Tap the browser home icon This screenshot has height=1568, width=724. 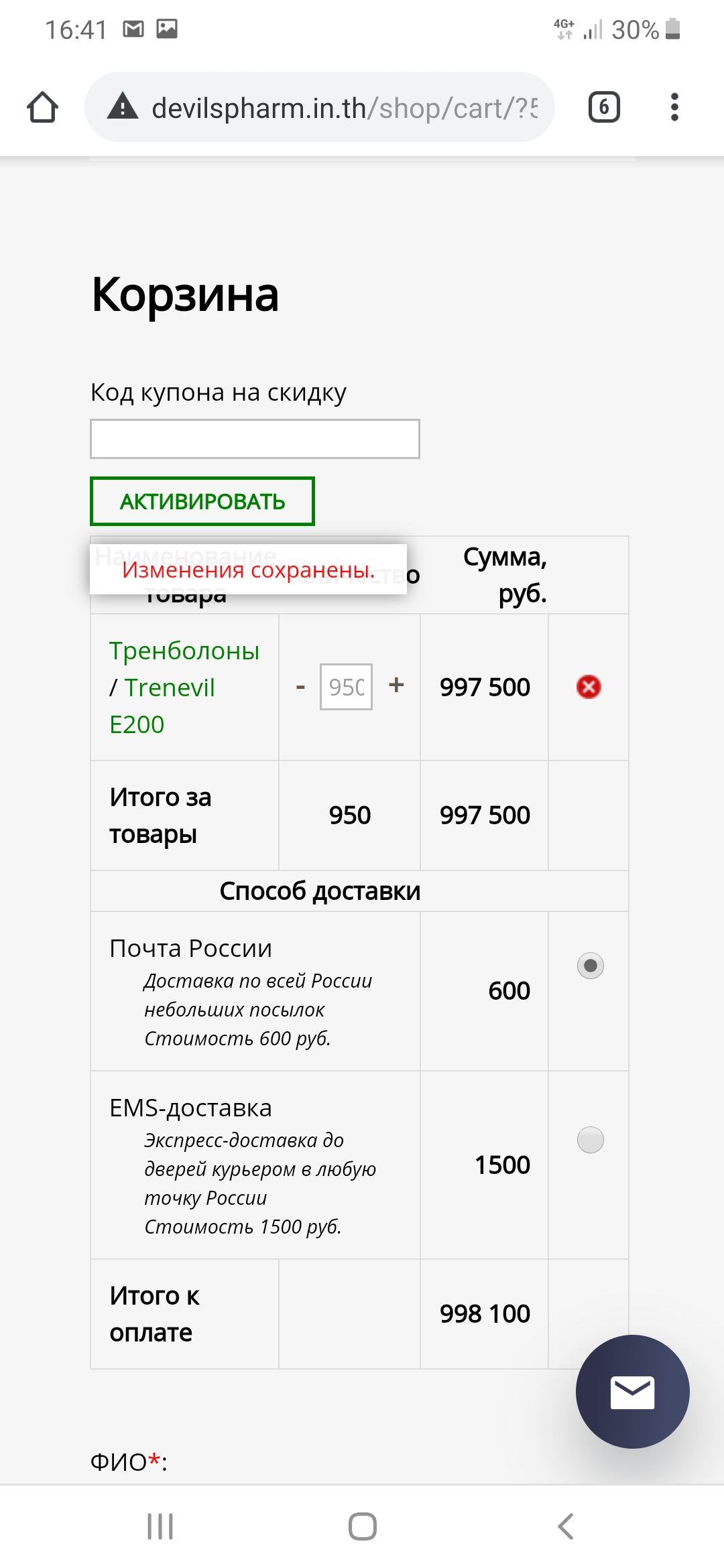[x=43, y=107]
